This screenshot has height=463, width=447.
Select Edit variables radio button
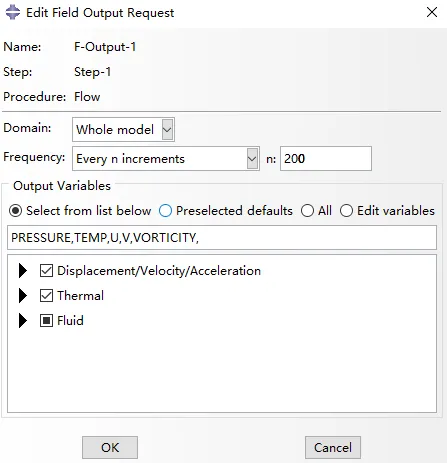[x=346, y=211]
